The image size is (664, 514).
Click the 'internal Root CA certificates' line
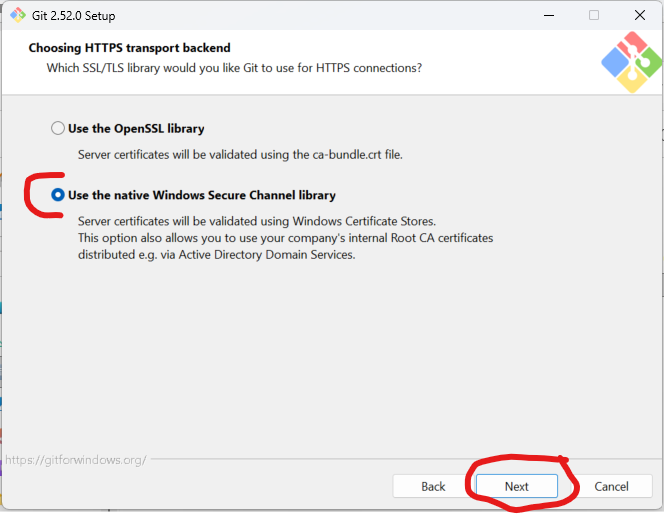(285, 238)
